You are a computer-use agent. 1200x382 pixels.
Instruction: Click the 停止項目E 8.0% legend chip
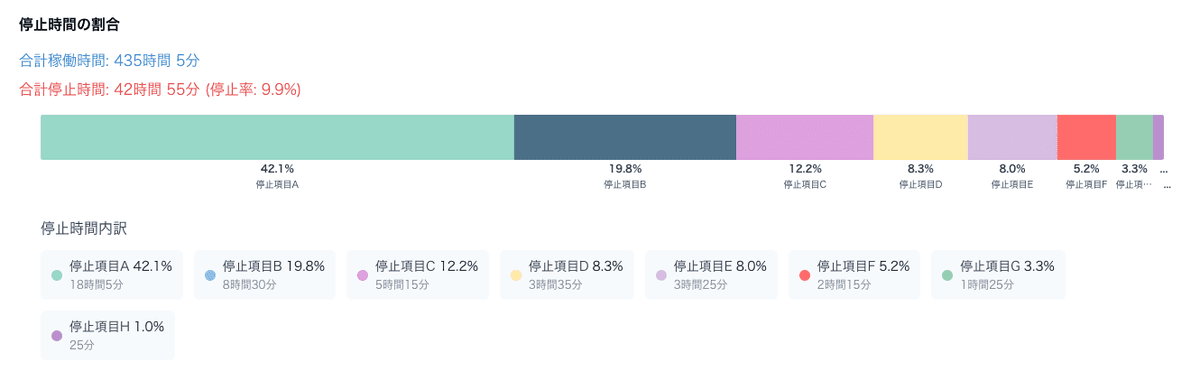tap(712, 274)
